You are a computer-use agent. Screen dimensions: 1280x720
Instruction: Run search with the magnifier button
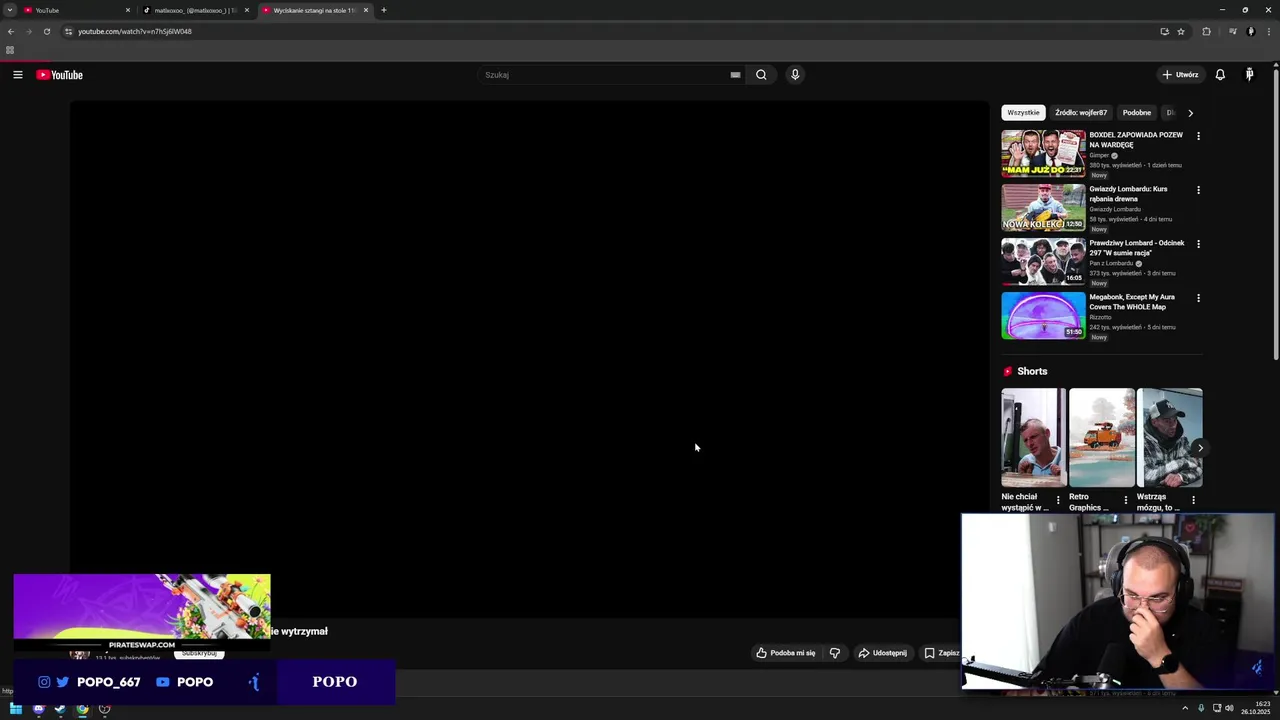pos(761,75)
